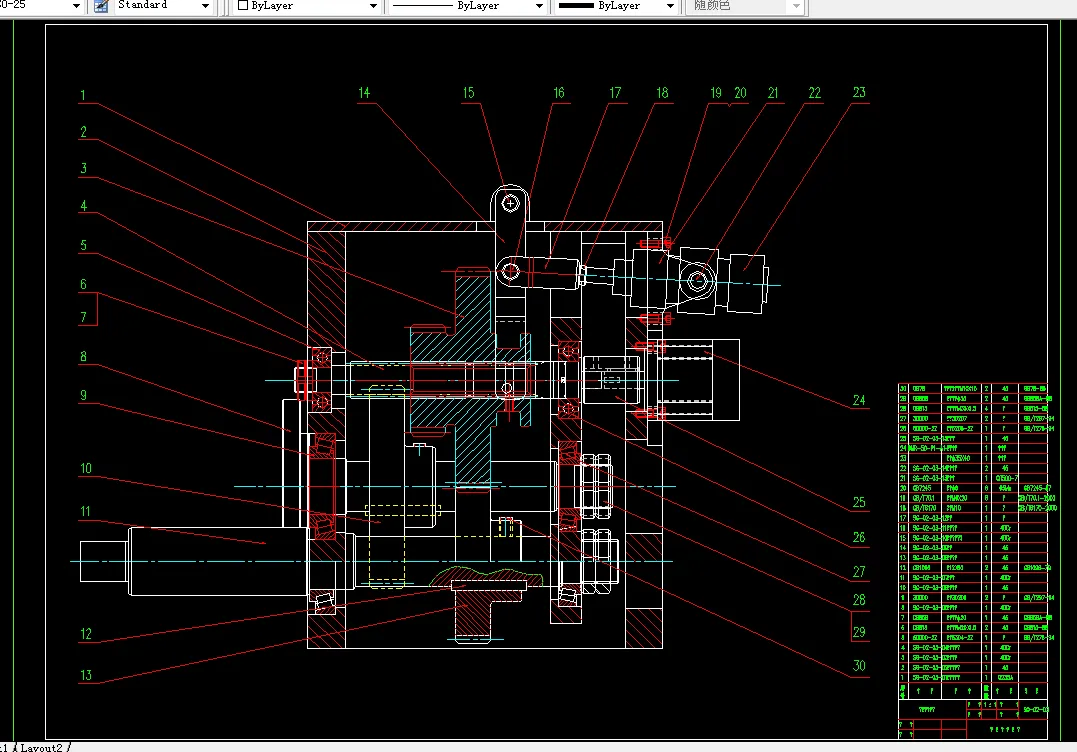Select part callout number 15
The height and width of the screenshot is (752, 1077).
tap(468, 93)
